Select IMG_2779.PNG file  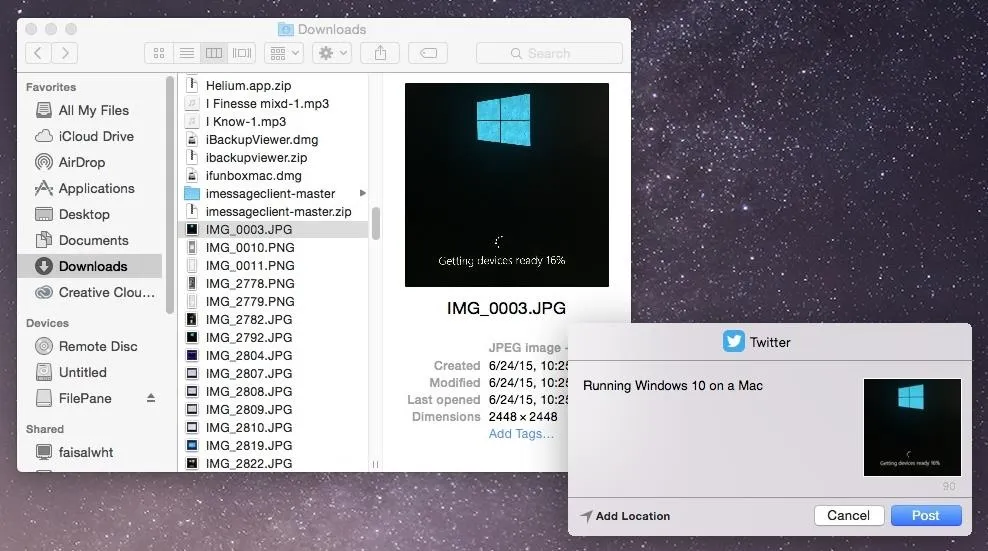275,301
